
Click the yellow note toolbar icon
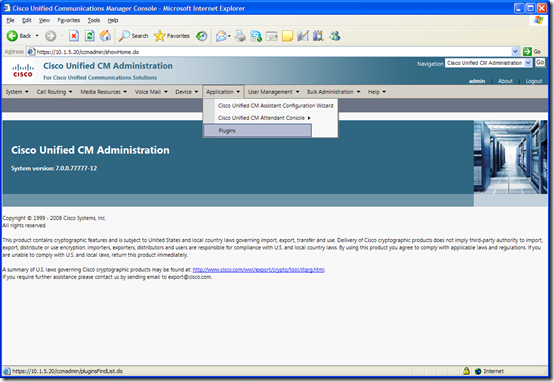287,36
